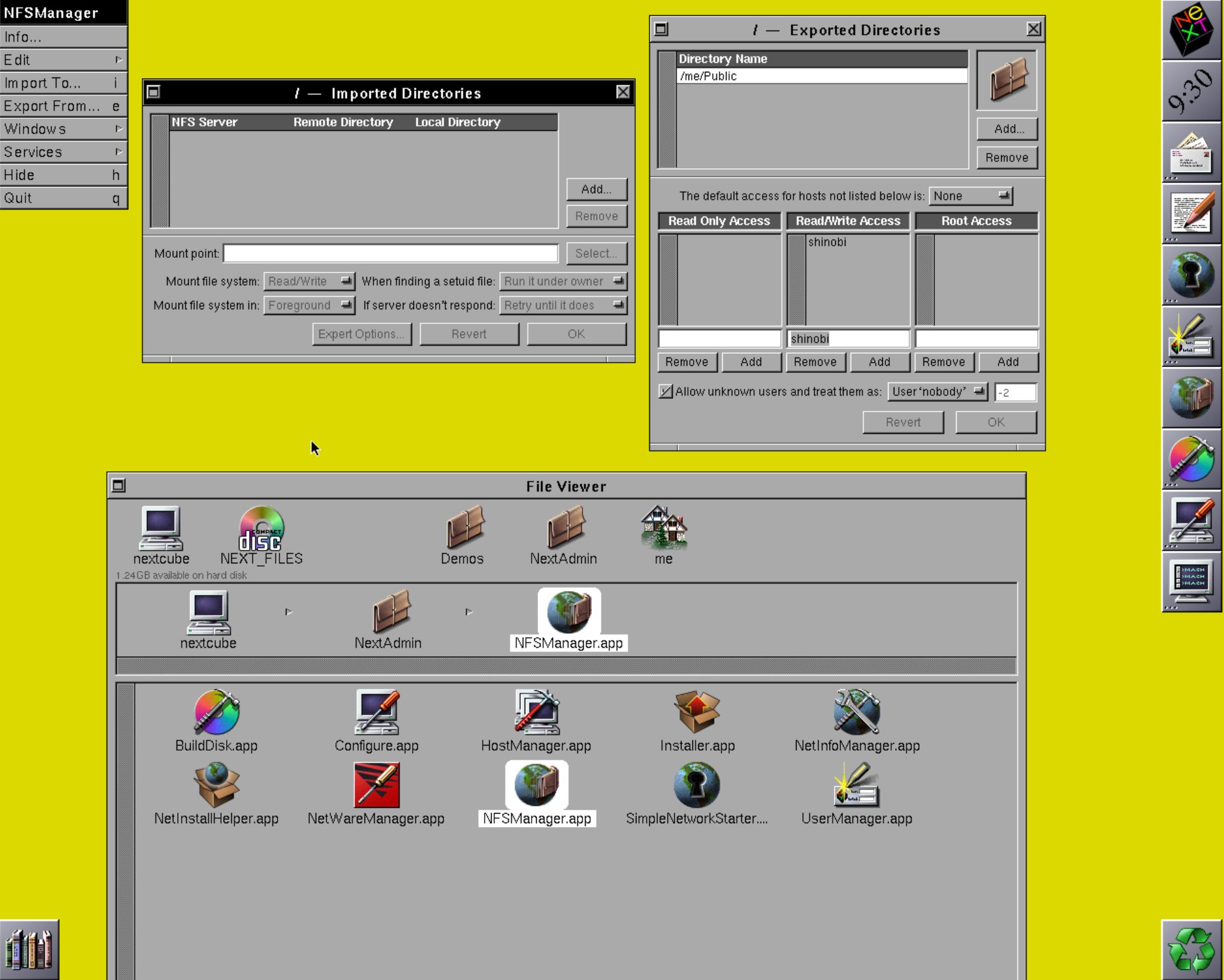
Task: Open default access None dropdown
Action: 970,196
